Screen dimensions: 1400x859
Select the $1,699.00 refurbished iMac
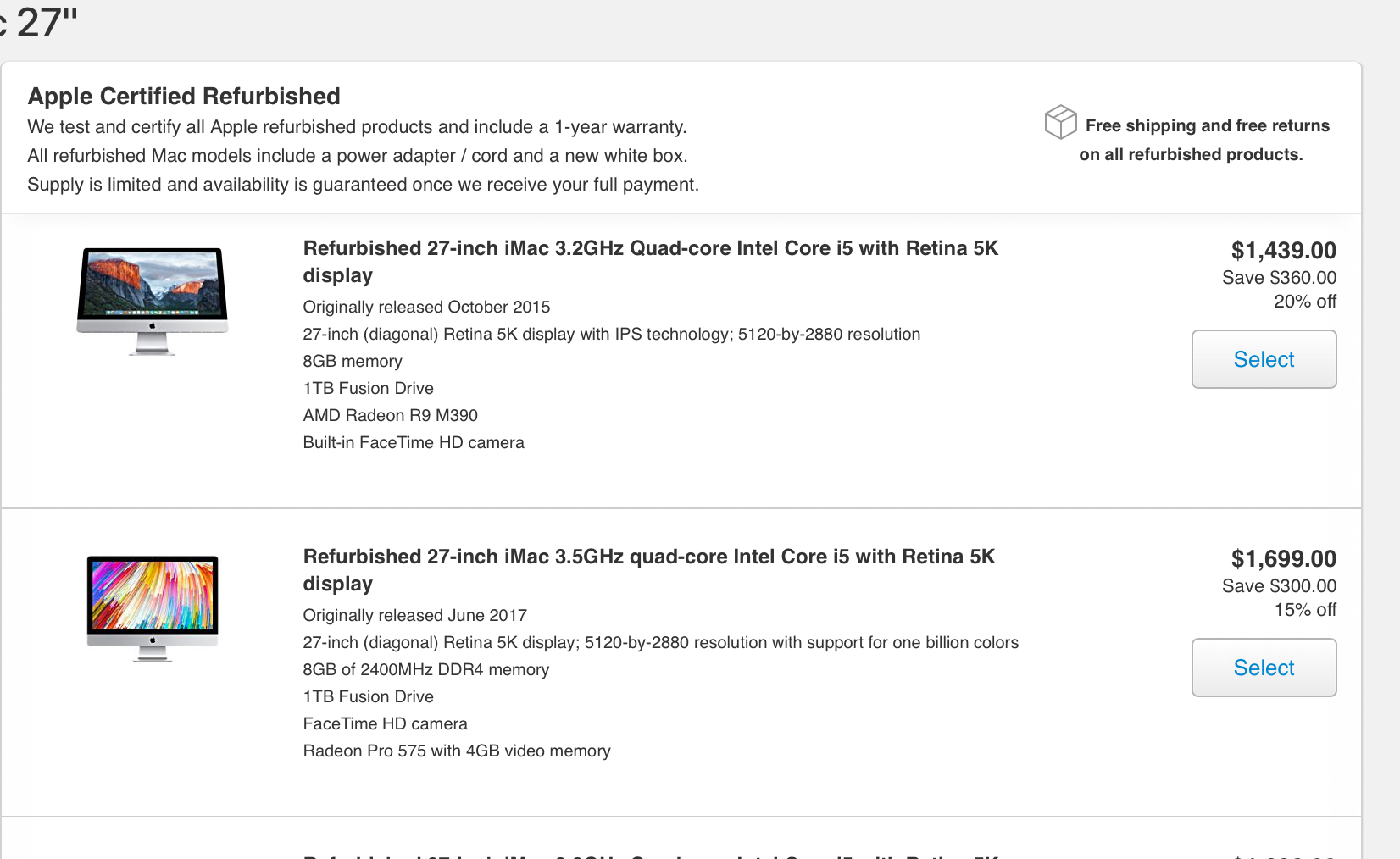tap(1264, 668)
